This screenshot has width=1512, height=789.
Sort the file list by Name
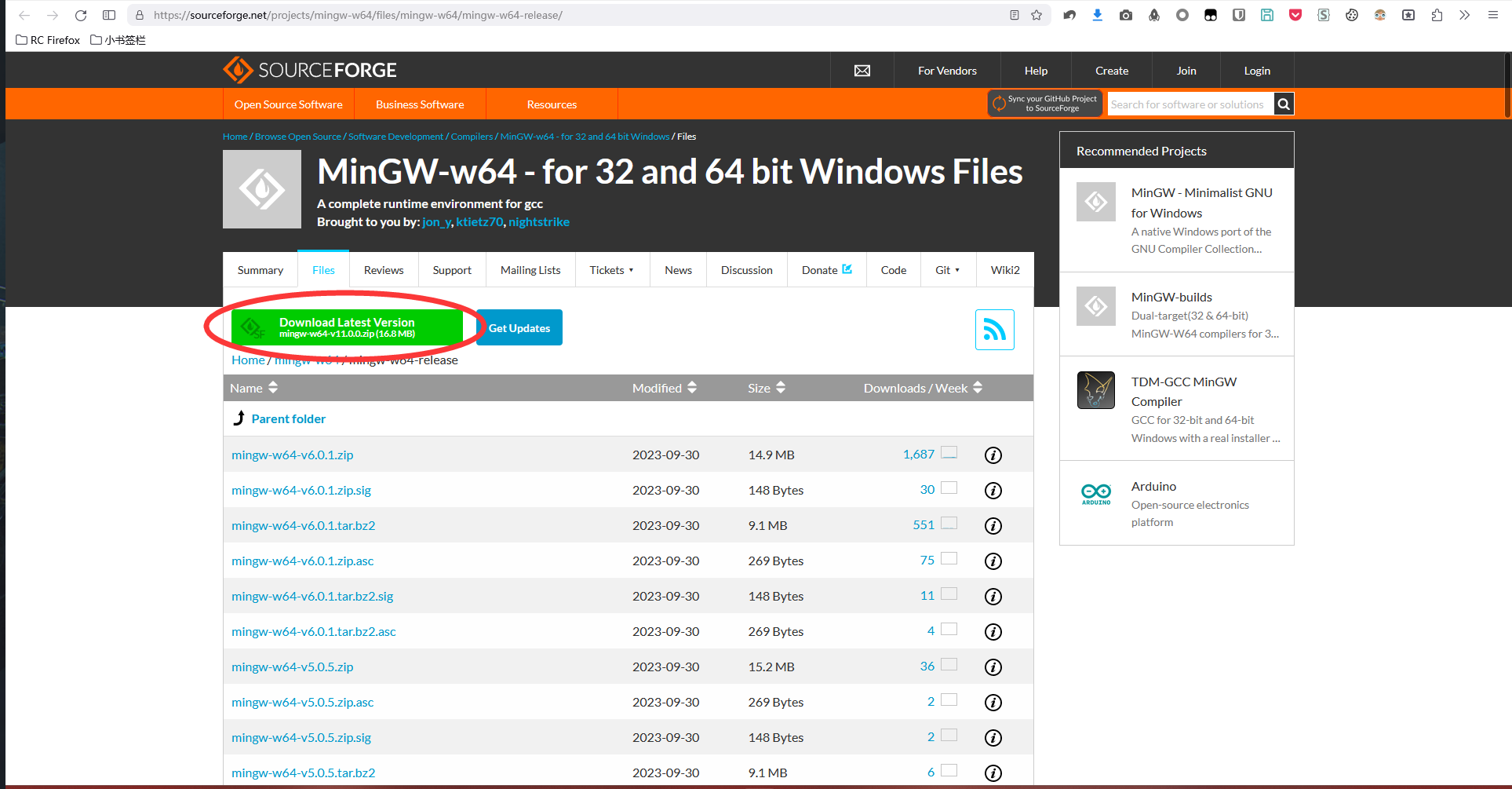click(254, 388)
